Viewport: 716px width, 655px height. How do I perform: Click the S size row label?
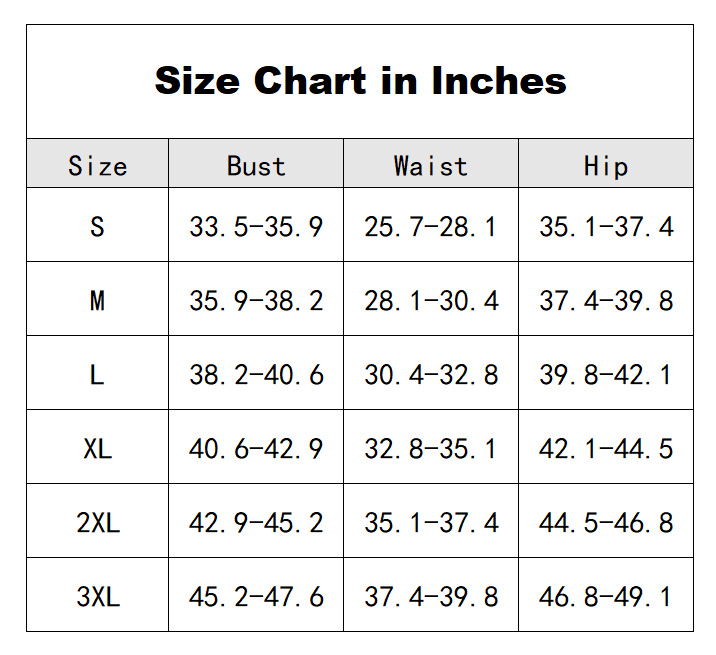[x=98, y=225]
